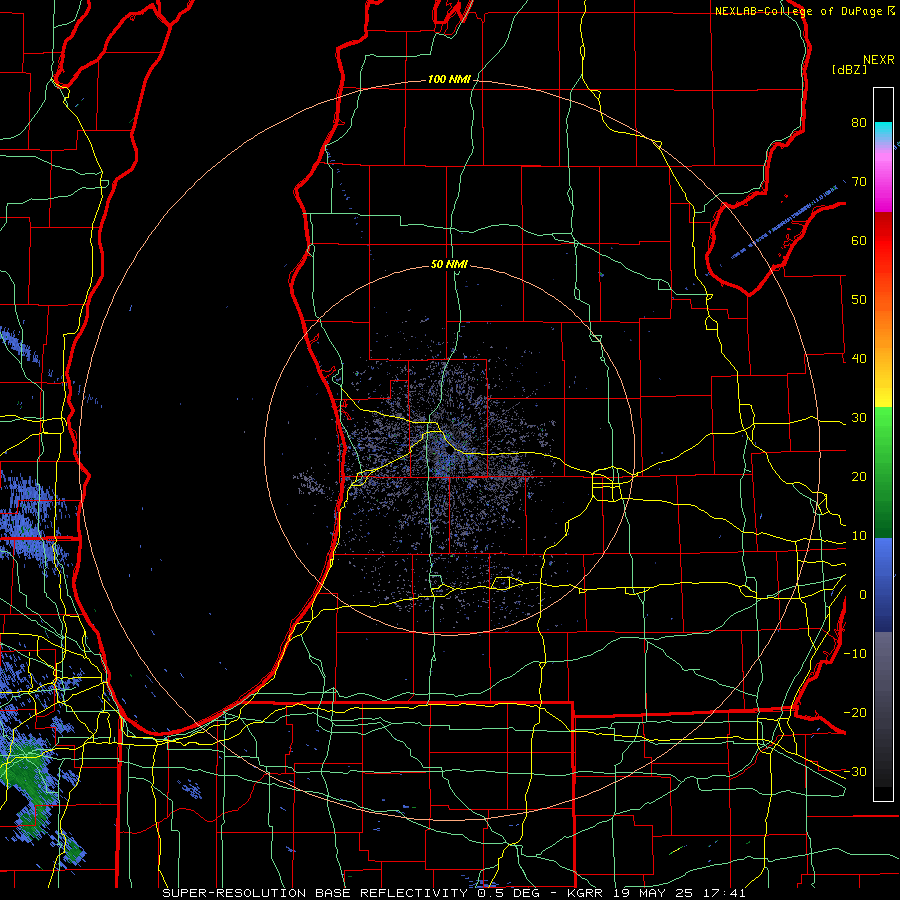Click the Super-Resolution Base Reflectivity caption

453,893
